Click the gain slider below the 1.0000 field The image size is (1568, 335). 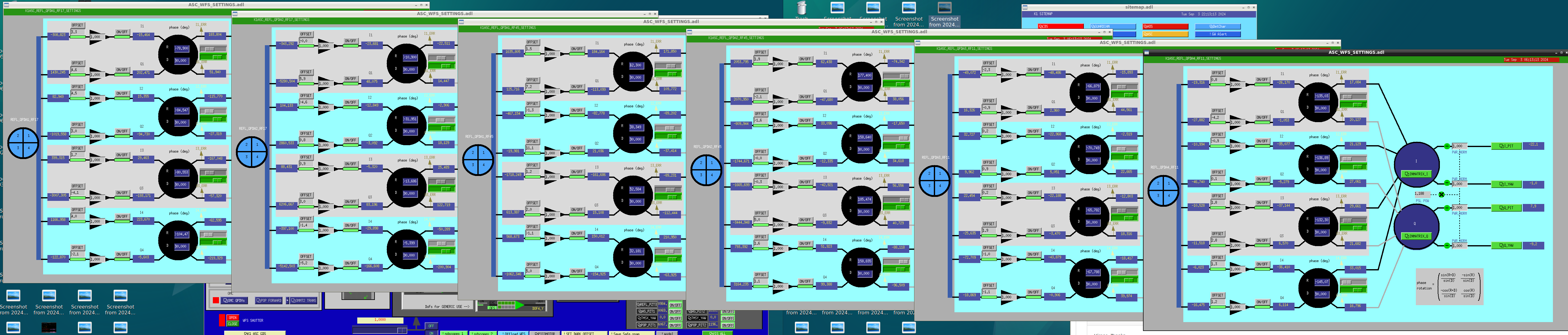click(380, 330)
